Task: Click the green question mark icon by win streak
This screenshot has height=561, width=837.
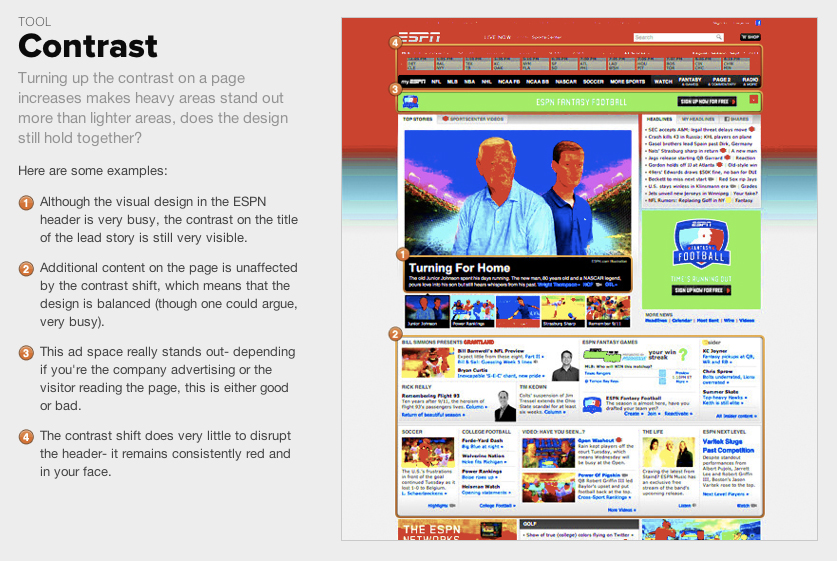Action: (x=683, y=354)
